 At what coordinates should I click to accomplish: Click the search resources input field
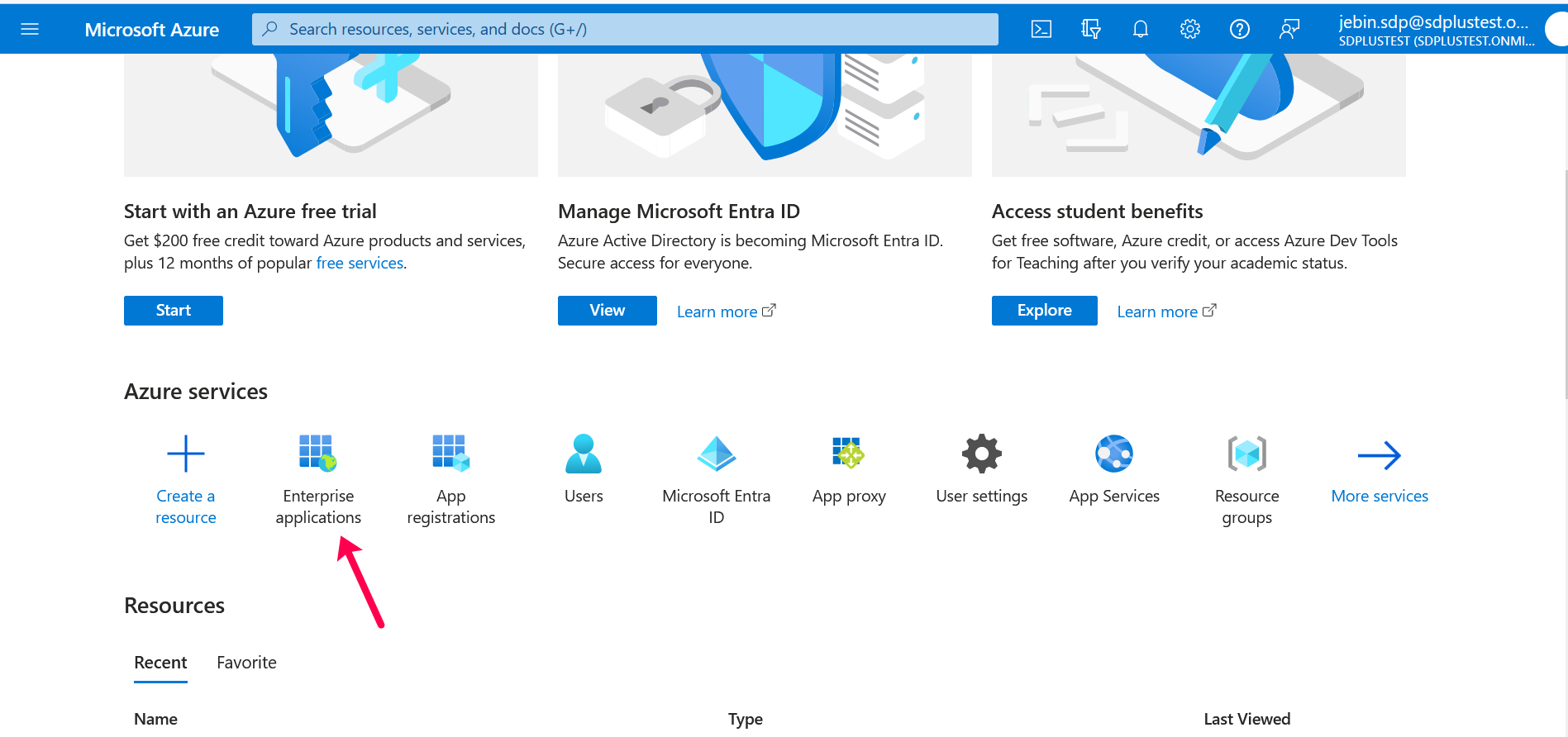(x=625, y=30)
